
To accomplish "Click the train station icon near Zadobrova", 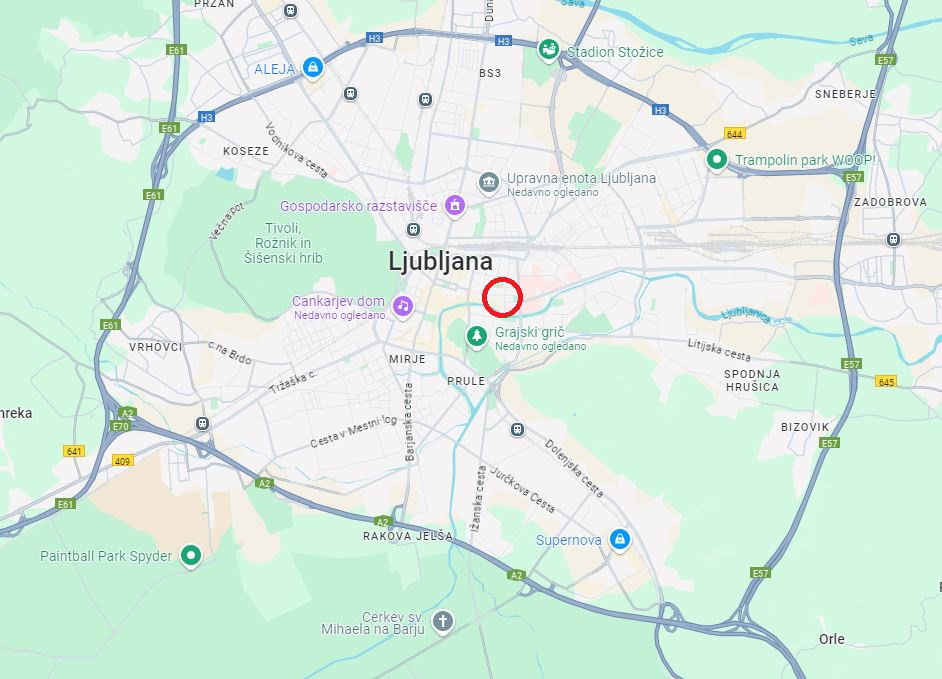I will (x=893, y=240).
